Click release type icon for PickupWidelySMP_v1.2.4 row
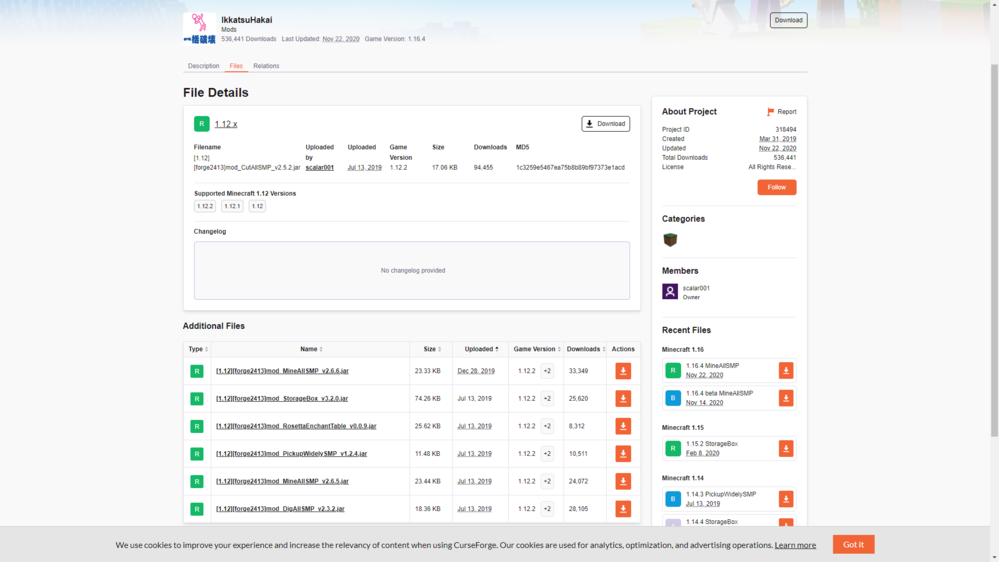 click(x=197, y=454)
